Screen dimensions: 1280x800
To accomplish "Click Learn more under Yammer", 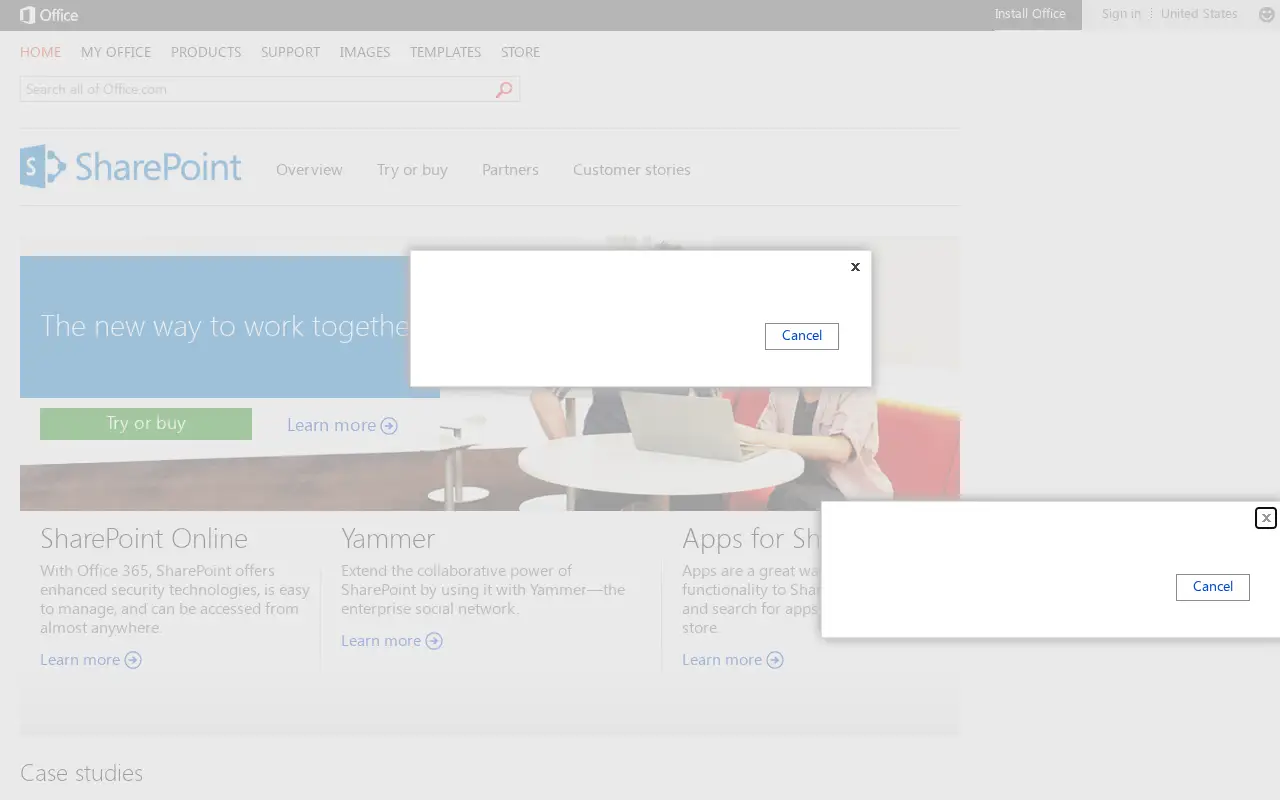I will pos(392,641).
